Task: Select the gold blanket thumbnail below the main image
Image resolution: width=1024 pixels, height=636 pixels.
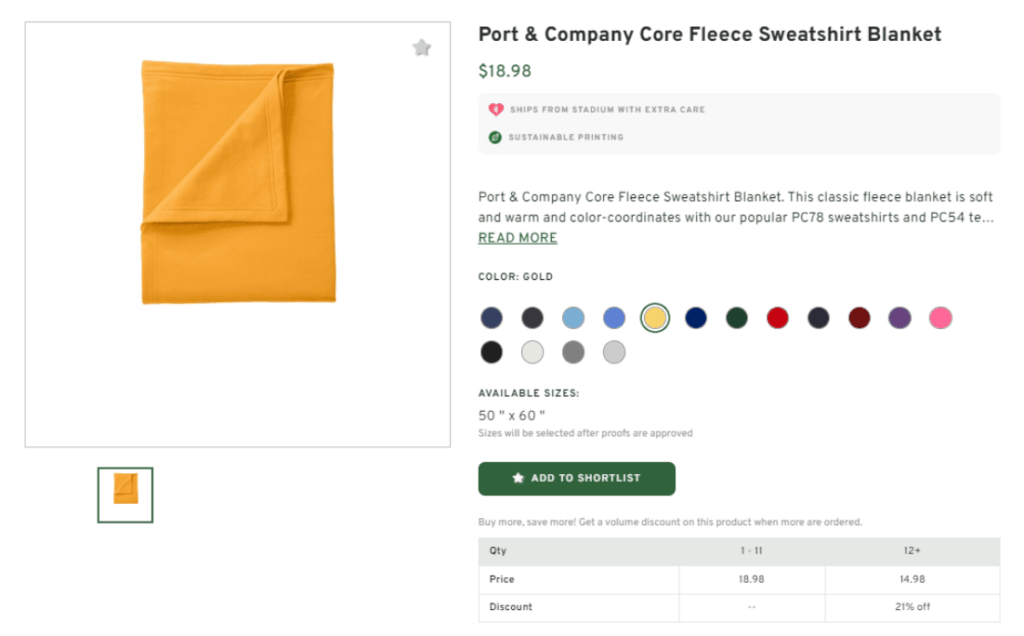Action: coord(124,494)
